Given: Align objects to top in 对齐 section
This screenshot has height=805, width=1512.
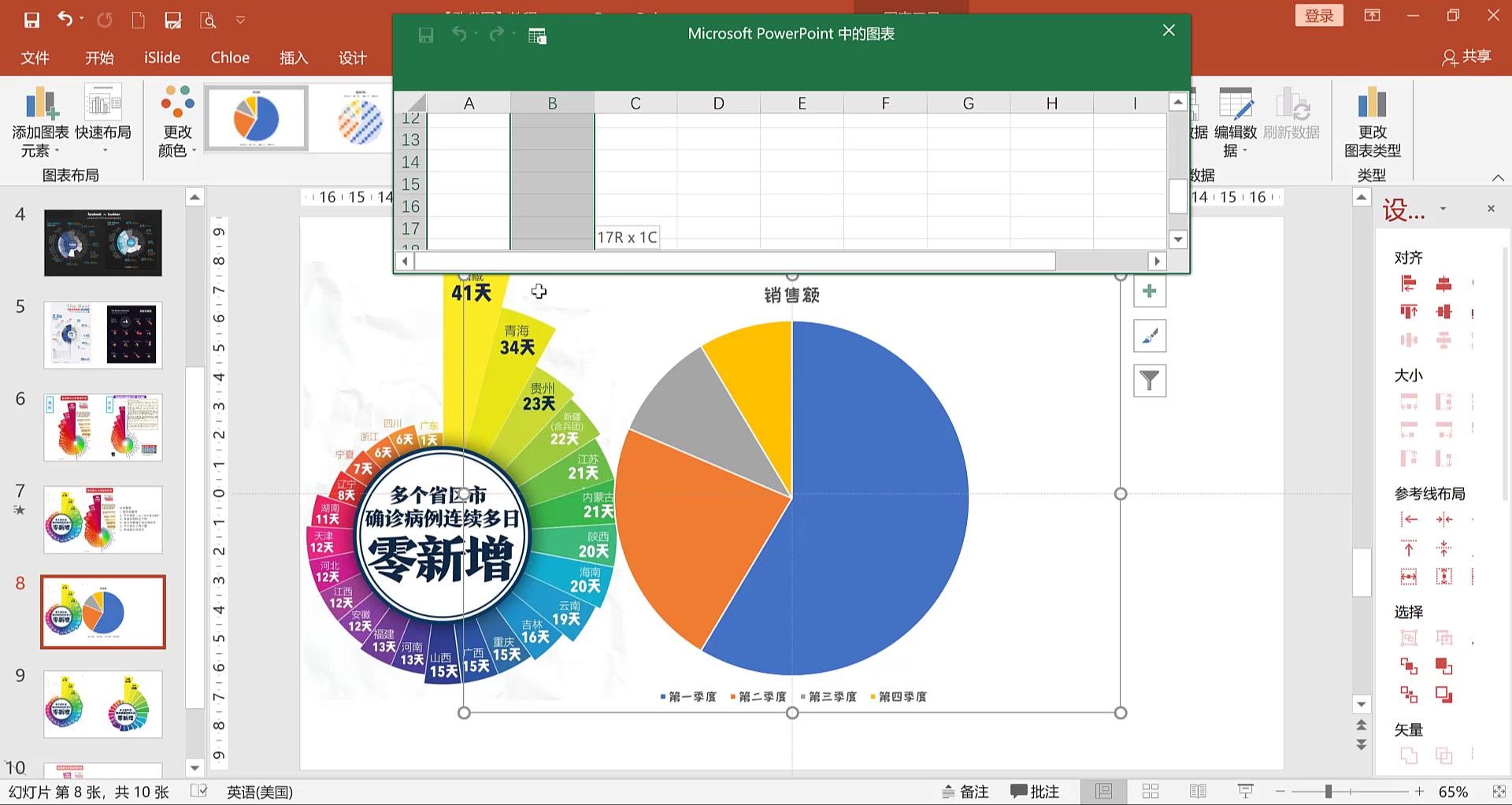Looking at the screenshot, I should click(1409, 312).
